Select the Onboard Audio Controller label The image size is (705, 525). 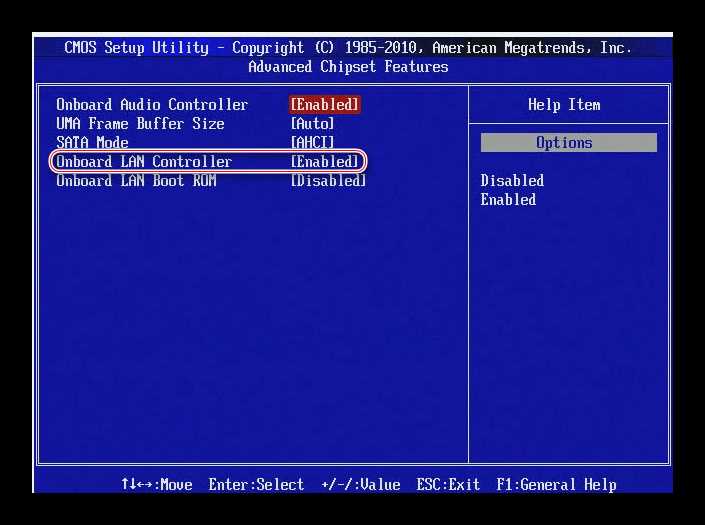152,105
